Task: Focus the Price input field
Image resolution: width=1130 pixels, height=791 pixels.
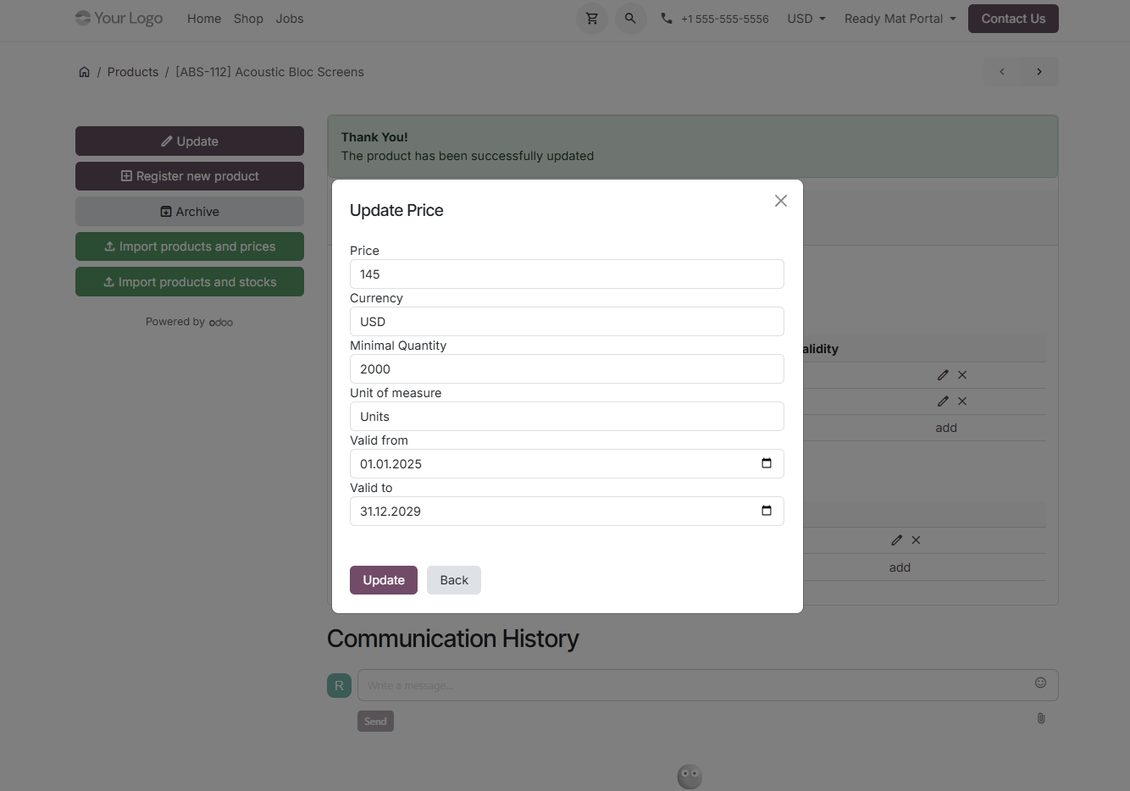Action: click(x=566, y=274)
